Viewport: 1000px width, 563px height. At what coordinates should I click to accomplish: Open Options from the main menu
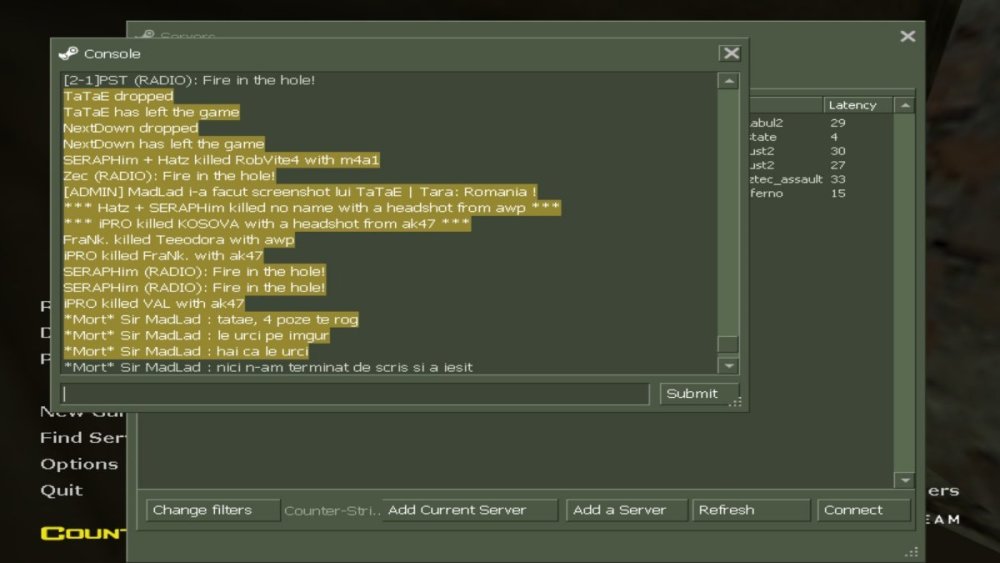pos(79,464)
